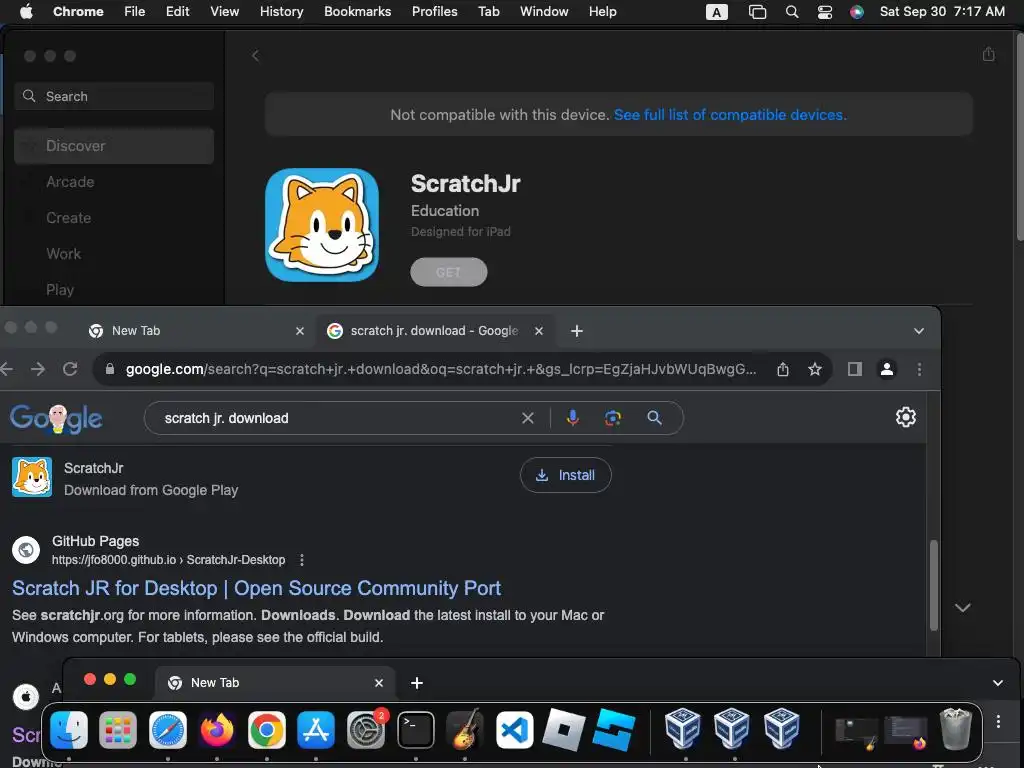Switch to the scratch jr. download tab
The image size is (1024, 768).
pos(434,331)
